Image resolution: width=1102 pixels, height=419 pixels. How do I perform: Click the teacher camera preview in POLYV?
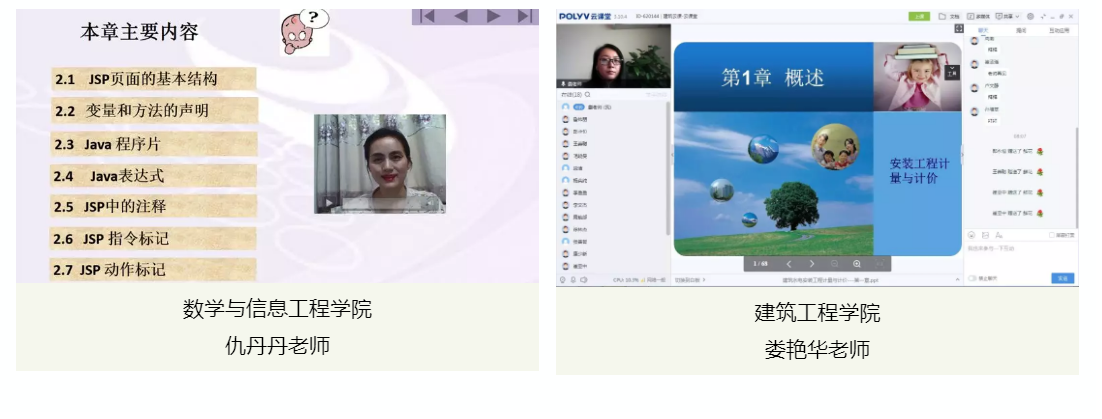(x=614, y=56)
